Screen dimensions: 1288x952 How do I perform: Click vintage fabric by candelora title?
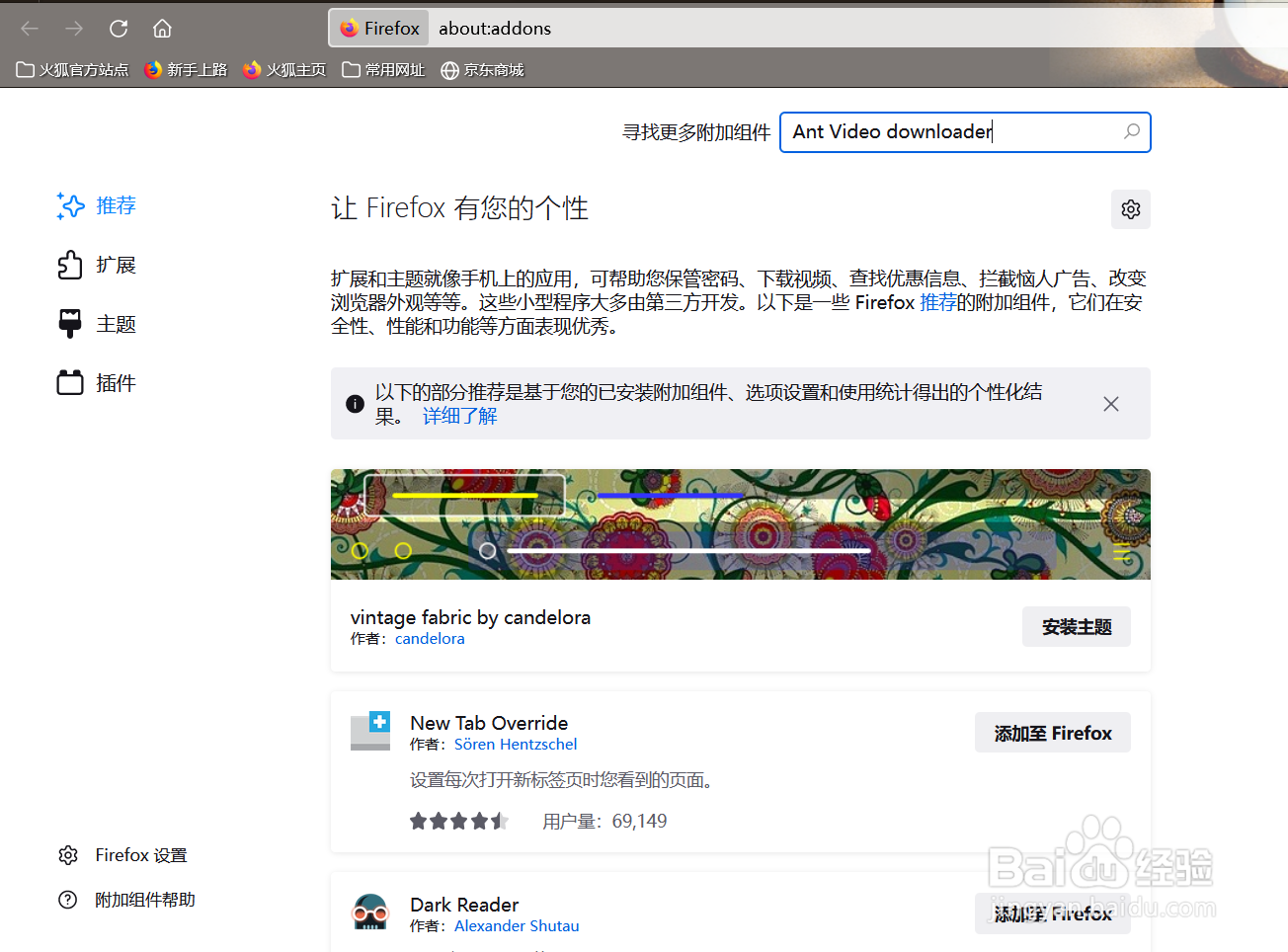click(470, 617)
